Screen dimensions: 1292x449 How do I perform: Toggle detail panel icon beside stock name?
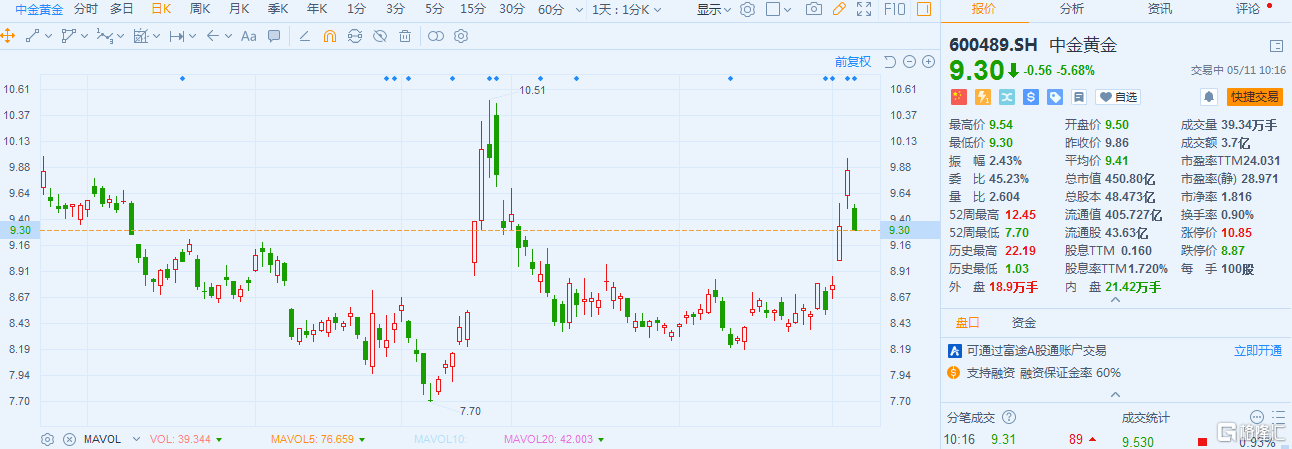pyautogui.click(x=1276, y=46)
